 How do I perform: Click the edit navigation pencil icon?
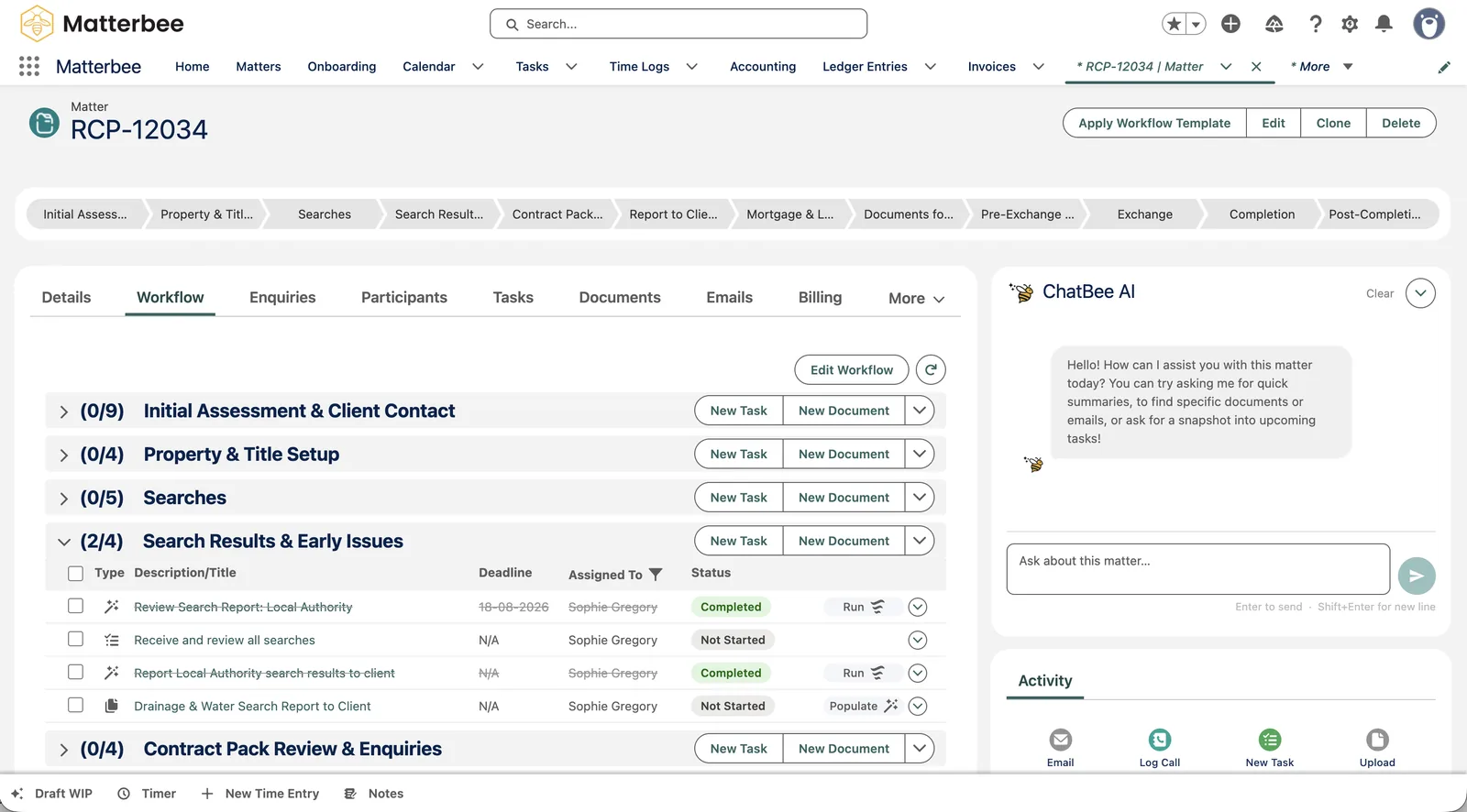1444,67
